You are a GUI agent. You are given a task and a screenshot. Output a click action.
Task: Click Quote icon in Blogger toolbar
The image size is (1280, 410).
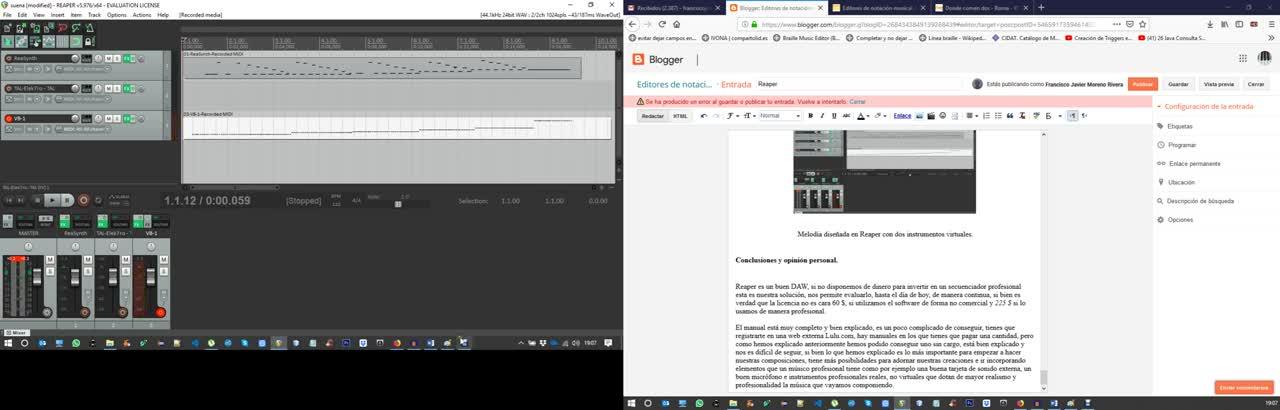pyautogui.click(x=1010, y=115)
